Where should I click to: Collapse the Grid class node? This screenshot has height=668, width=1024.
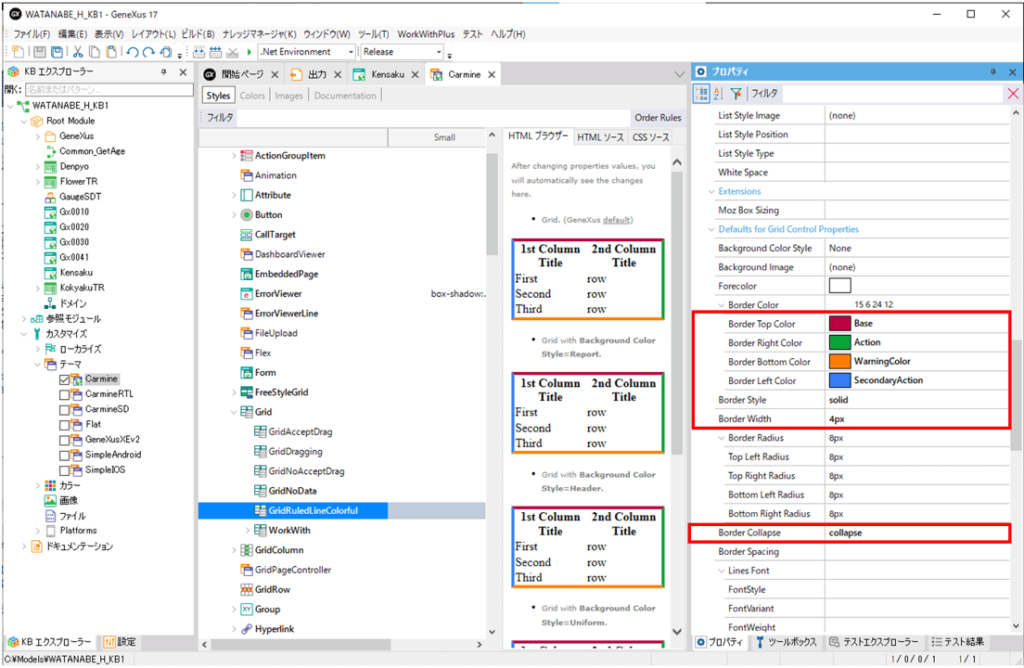(x=234, y=412)
